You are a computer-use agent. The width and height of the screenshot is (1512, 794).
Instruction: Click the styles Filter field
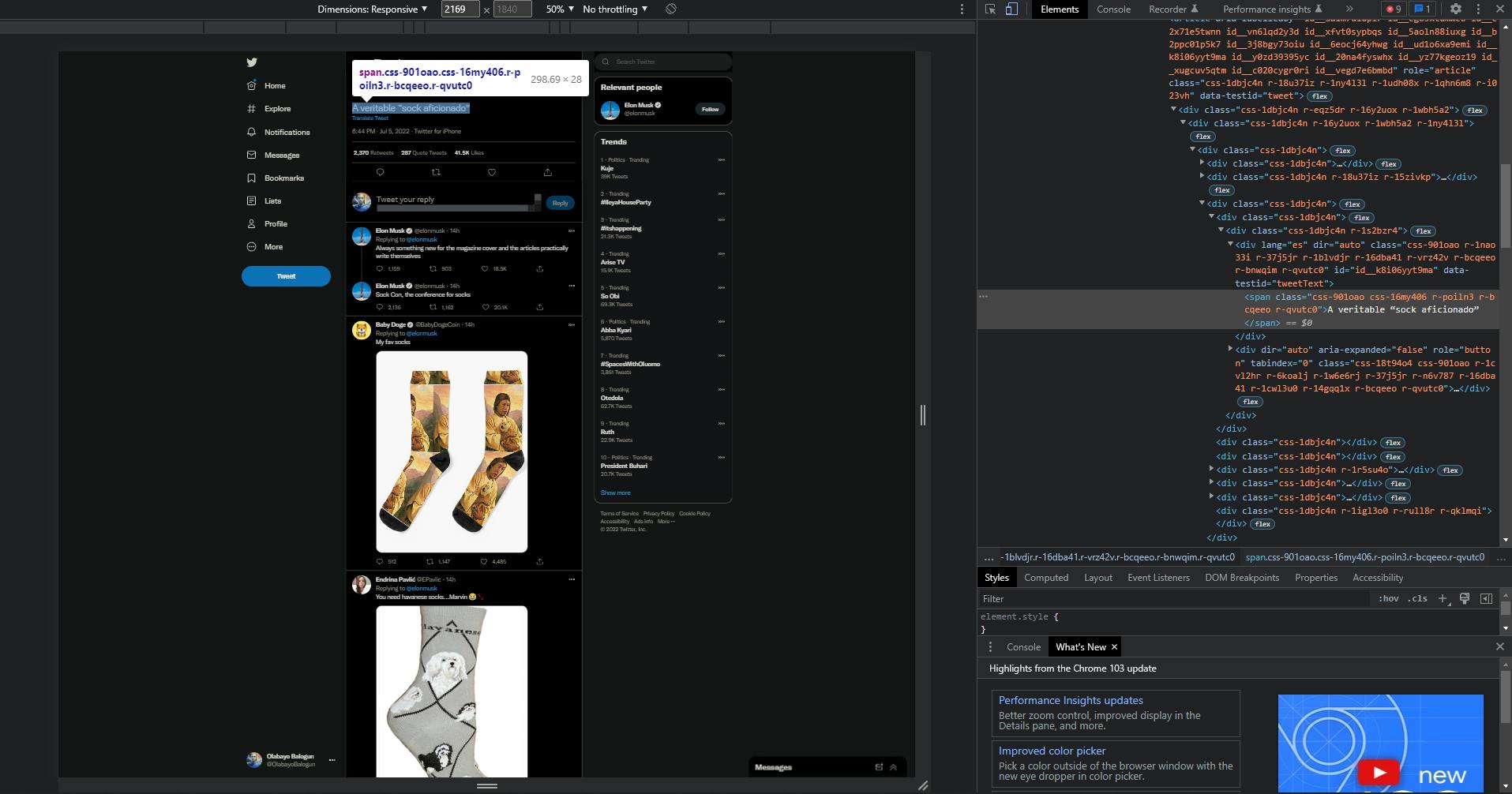click(1175, 599)
